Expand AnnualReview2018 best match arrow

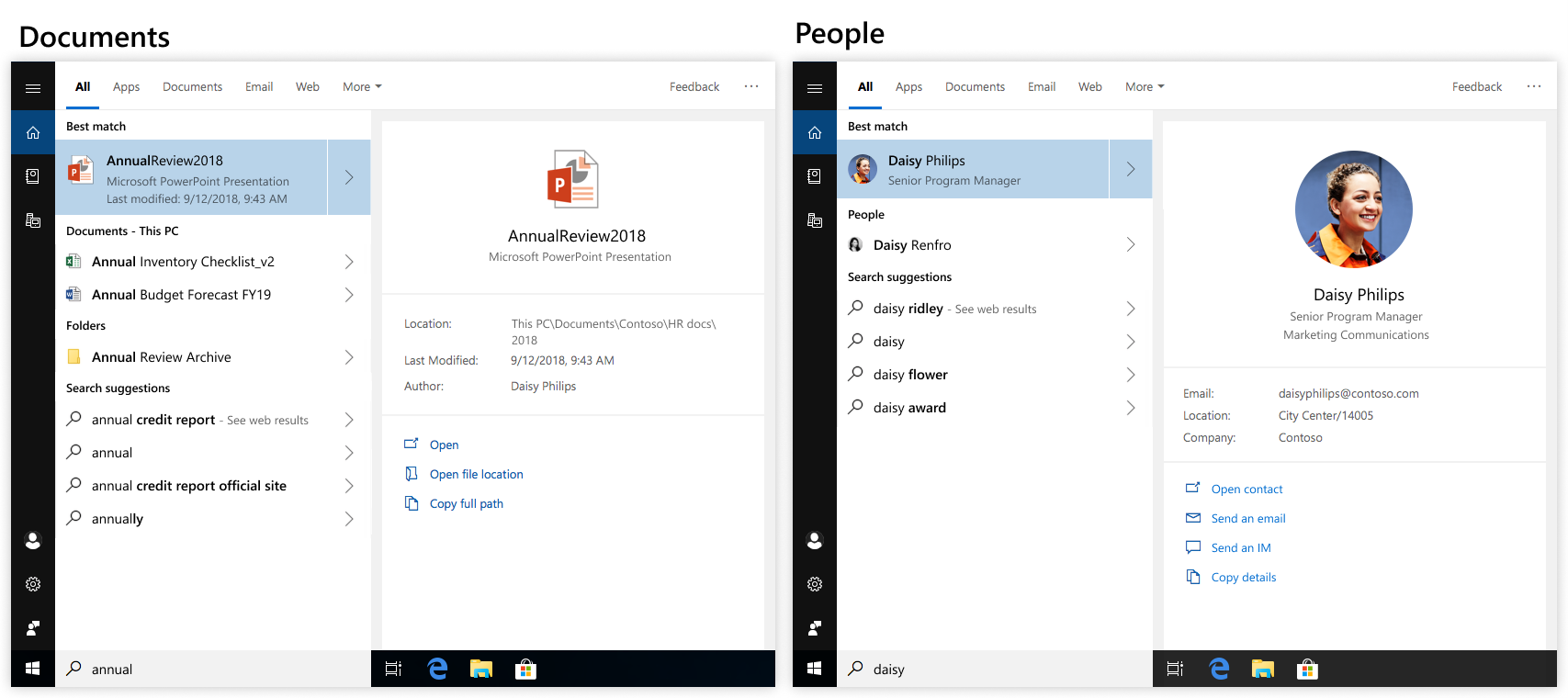click(349, 177)
